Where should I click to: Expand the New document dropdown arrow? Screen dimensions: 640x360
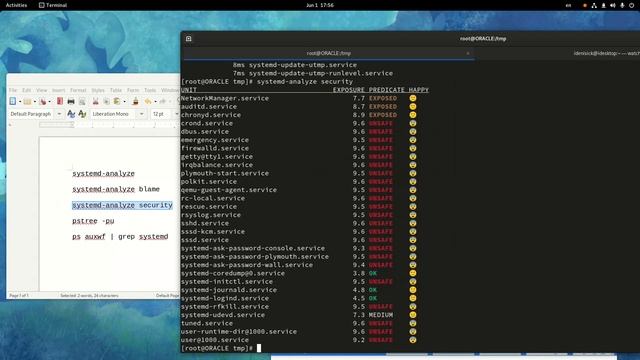[x=20, y=102]
